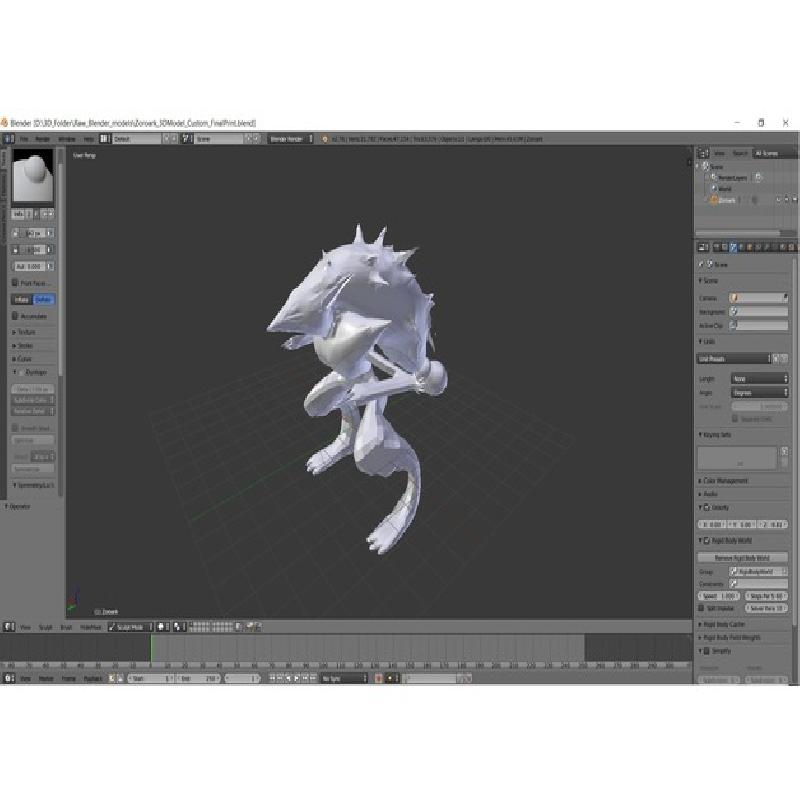The height and width of the screenshot is (800, 800).
Task: Click the record auto-keyframe button
Action: coord(379,679)
